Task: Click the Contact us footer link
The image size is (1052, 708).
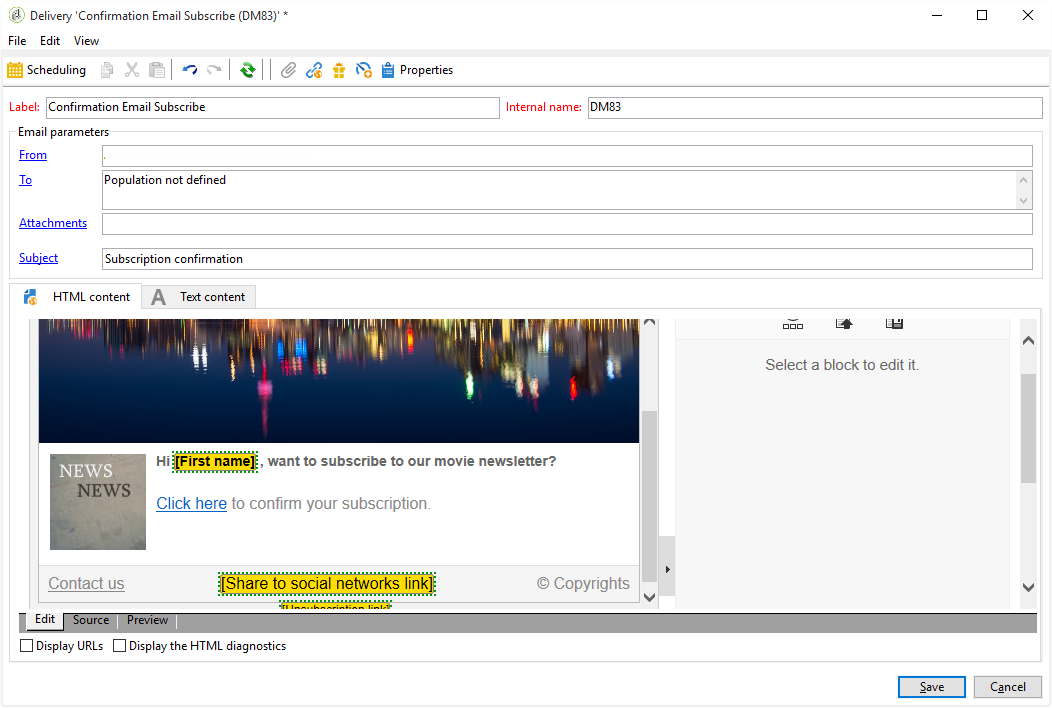Action: tap(86, 583)
